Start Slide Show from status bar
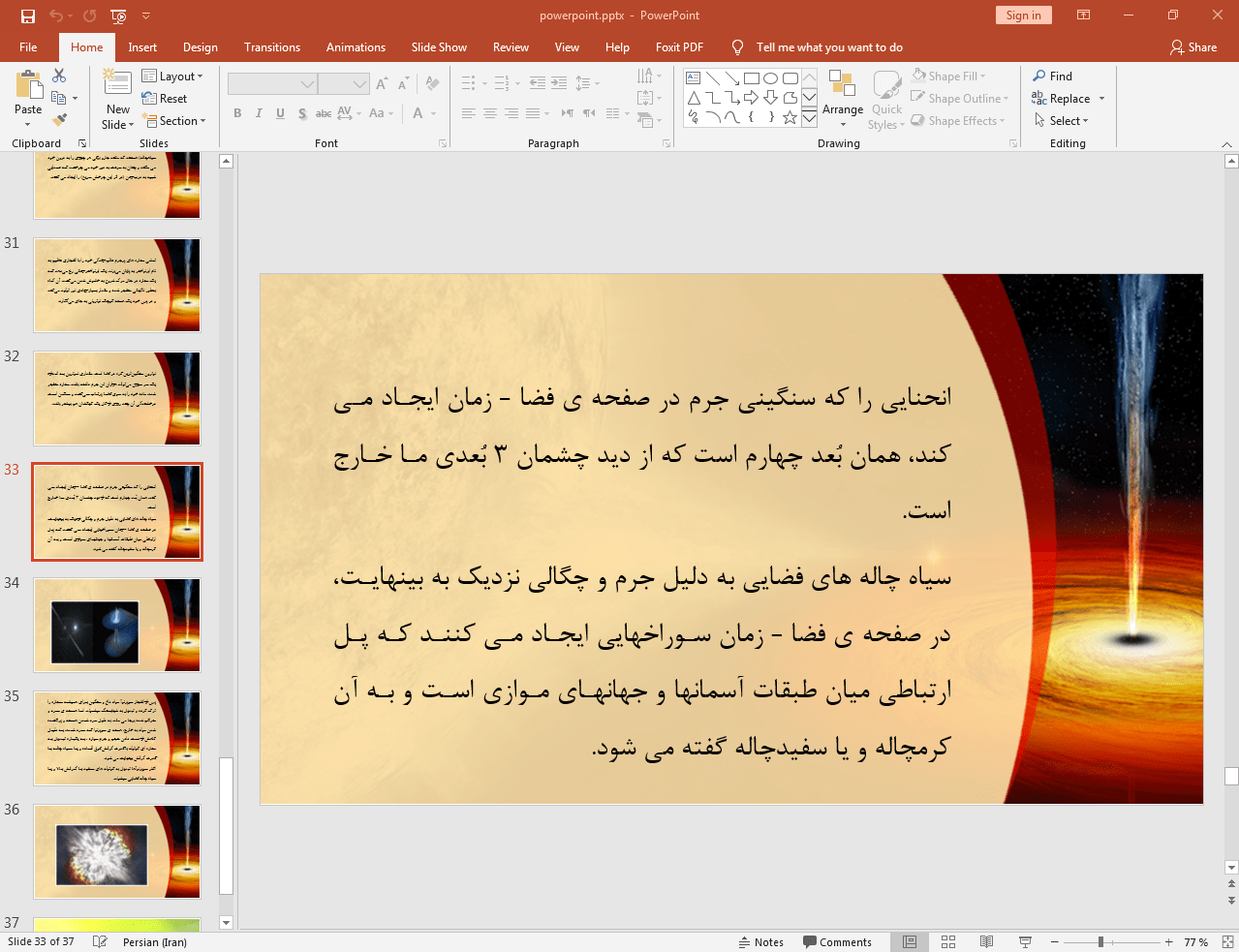1239x952 pixels. pyautogui.click(x=1025, y=942)
